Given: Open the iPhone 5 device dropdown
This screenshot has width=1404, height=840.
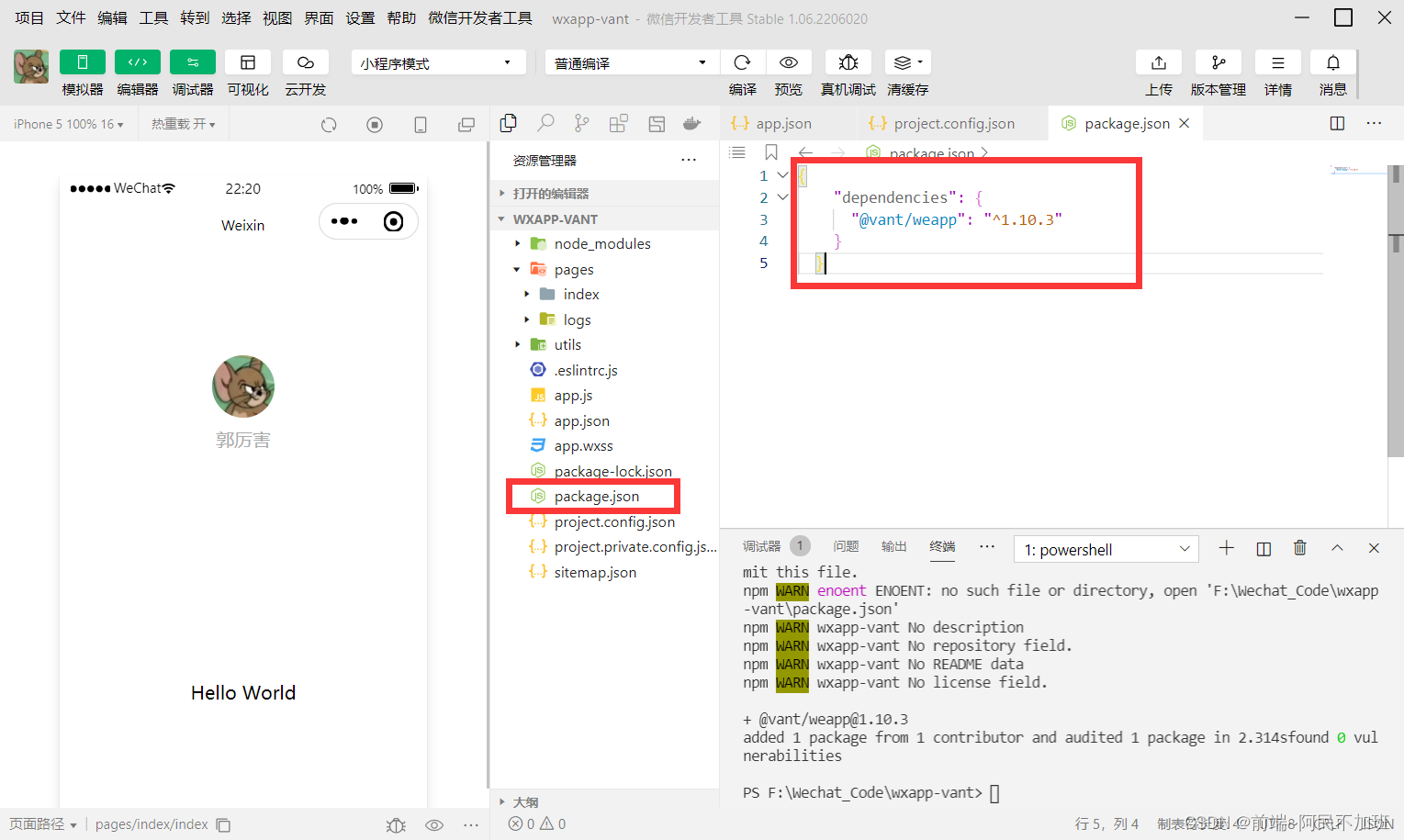Looking at the screenshot, I should [x=69, y=124].
